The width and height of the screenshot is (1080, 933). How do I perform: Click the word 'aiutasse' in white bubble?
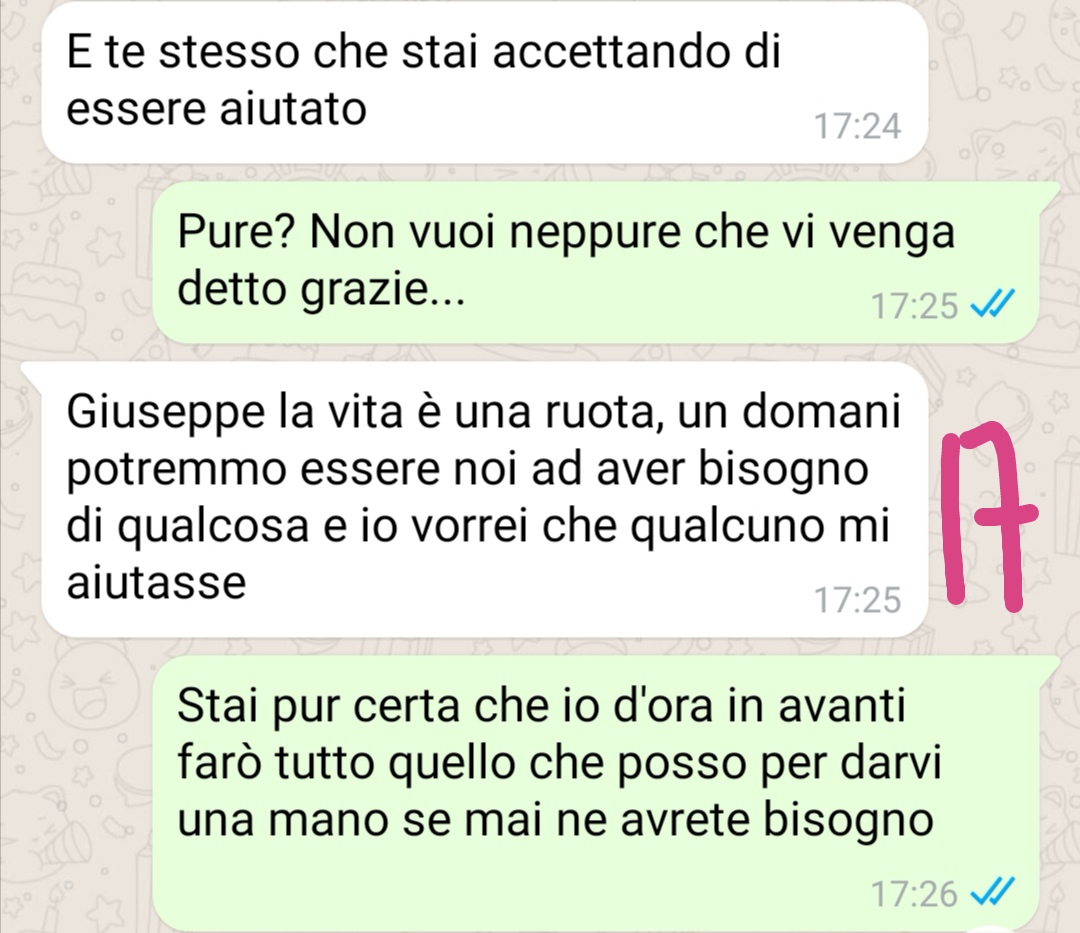tap(156, 583)
